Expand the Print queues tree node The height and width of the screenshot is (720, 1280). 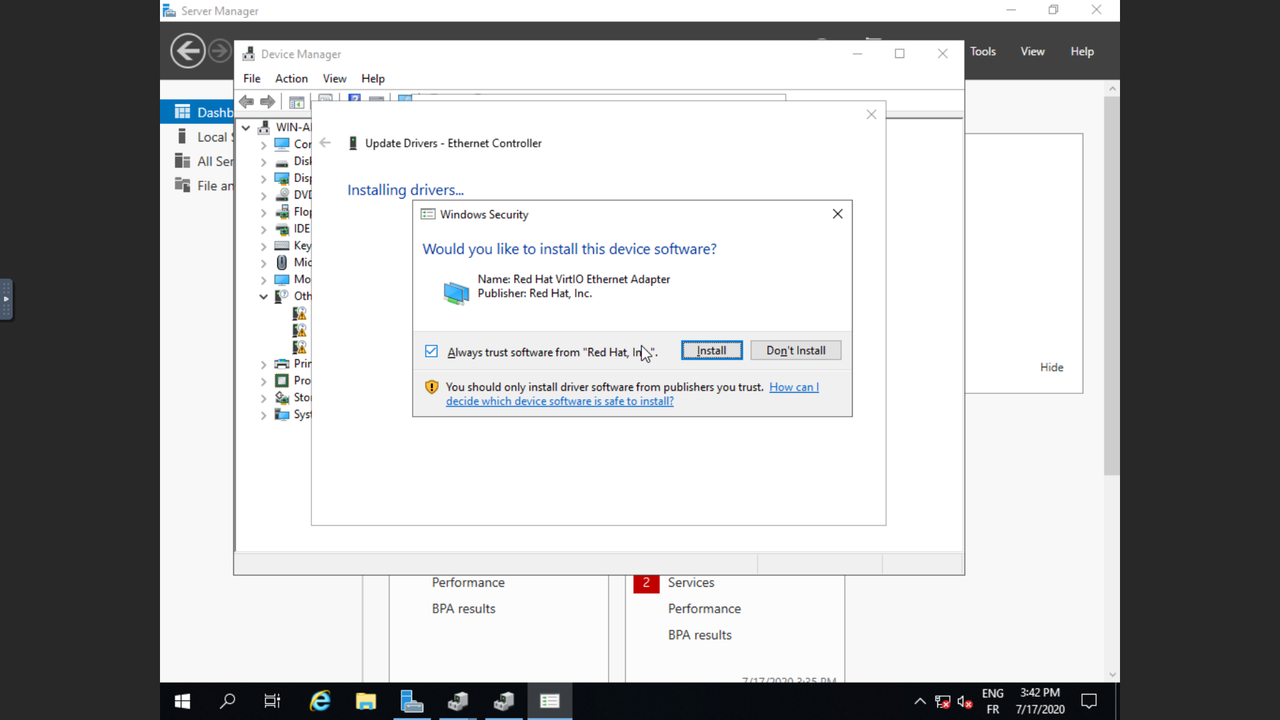pyautogui.click(x=263, y=365)
